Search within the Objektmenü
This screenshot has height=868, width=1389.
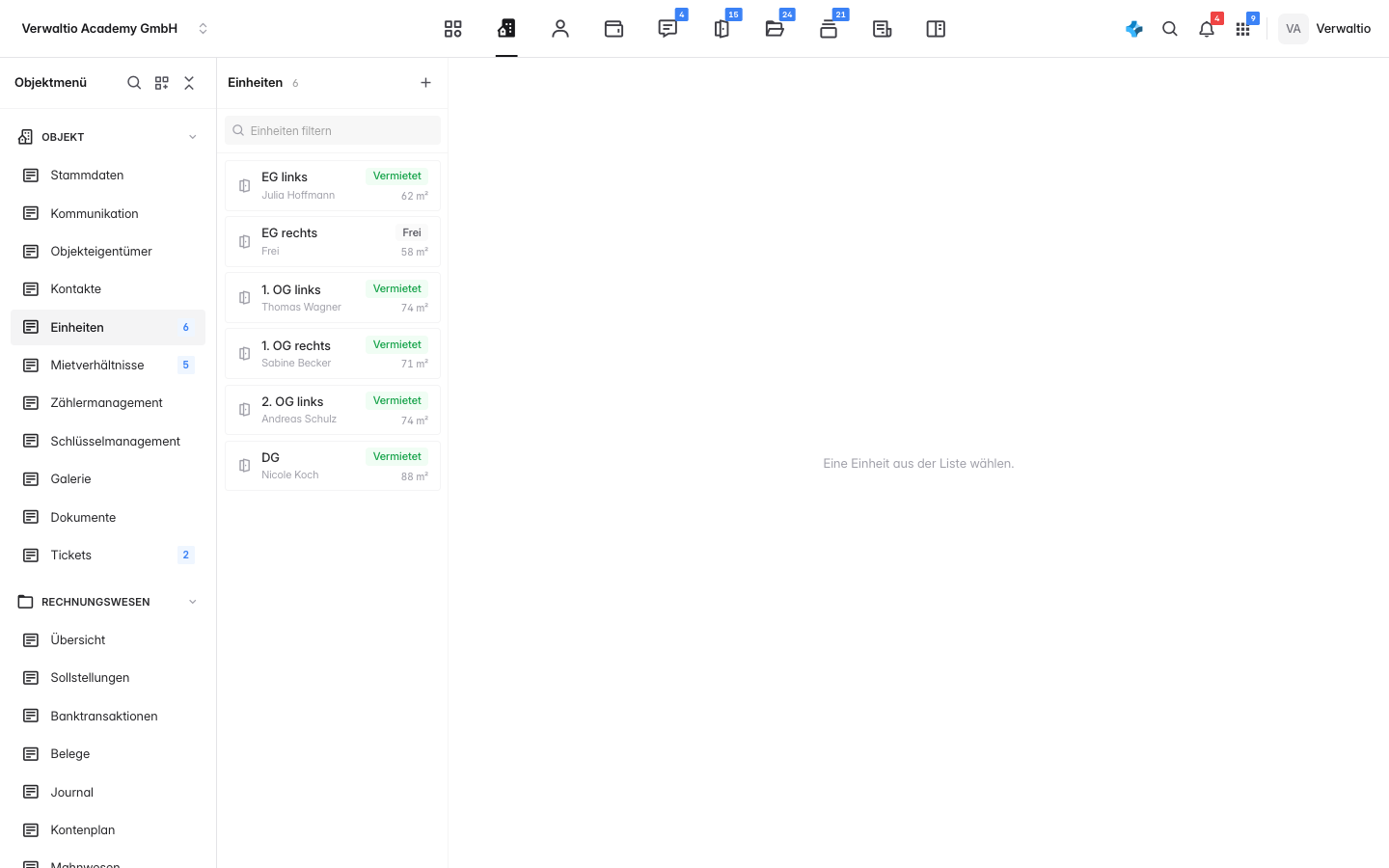tap(134, 83)
